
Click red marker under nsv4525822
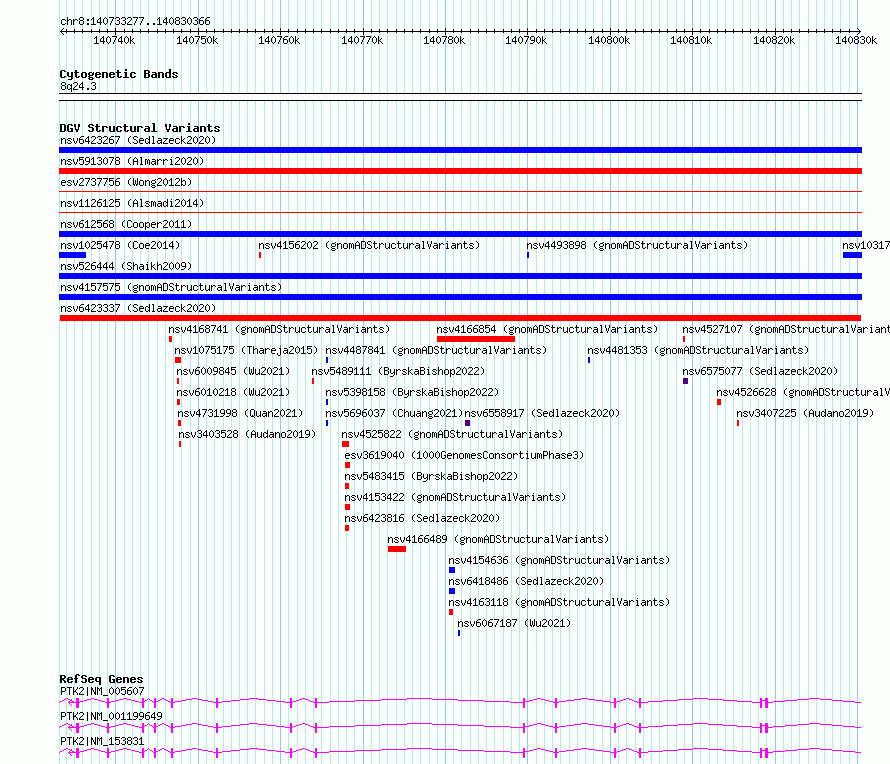345,444
